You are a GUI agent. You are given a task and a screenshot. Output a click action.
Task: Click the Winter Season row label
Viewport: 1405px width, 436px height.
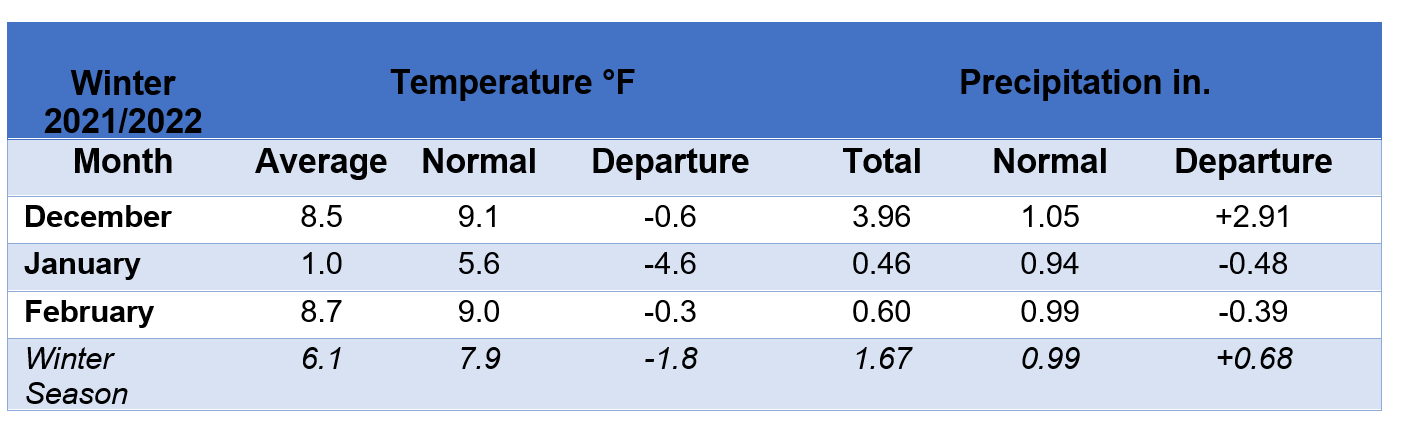[76, 375]
